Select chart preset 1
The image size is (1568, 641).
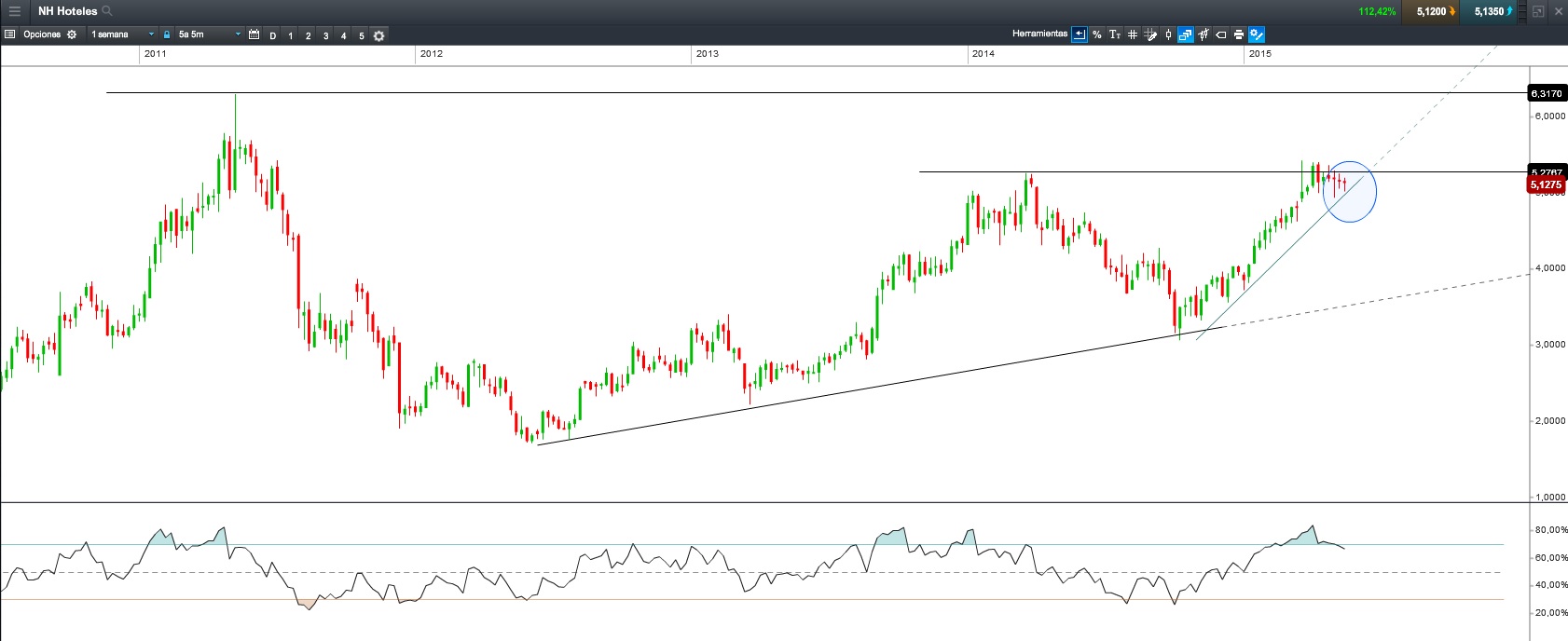click(x=291, y=35)
